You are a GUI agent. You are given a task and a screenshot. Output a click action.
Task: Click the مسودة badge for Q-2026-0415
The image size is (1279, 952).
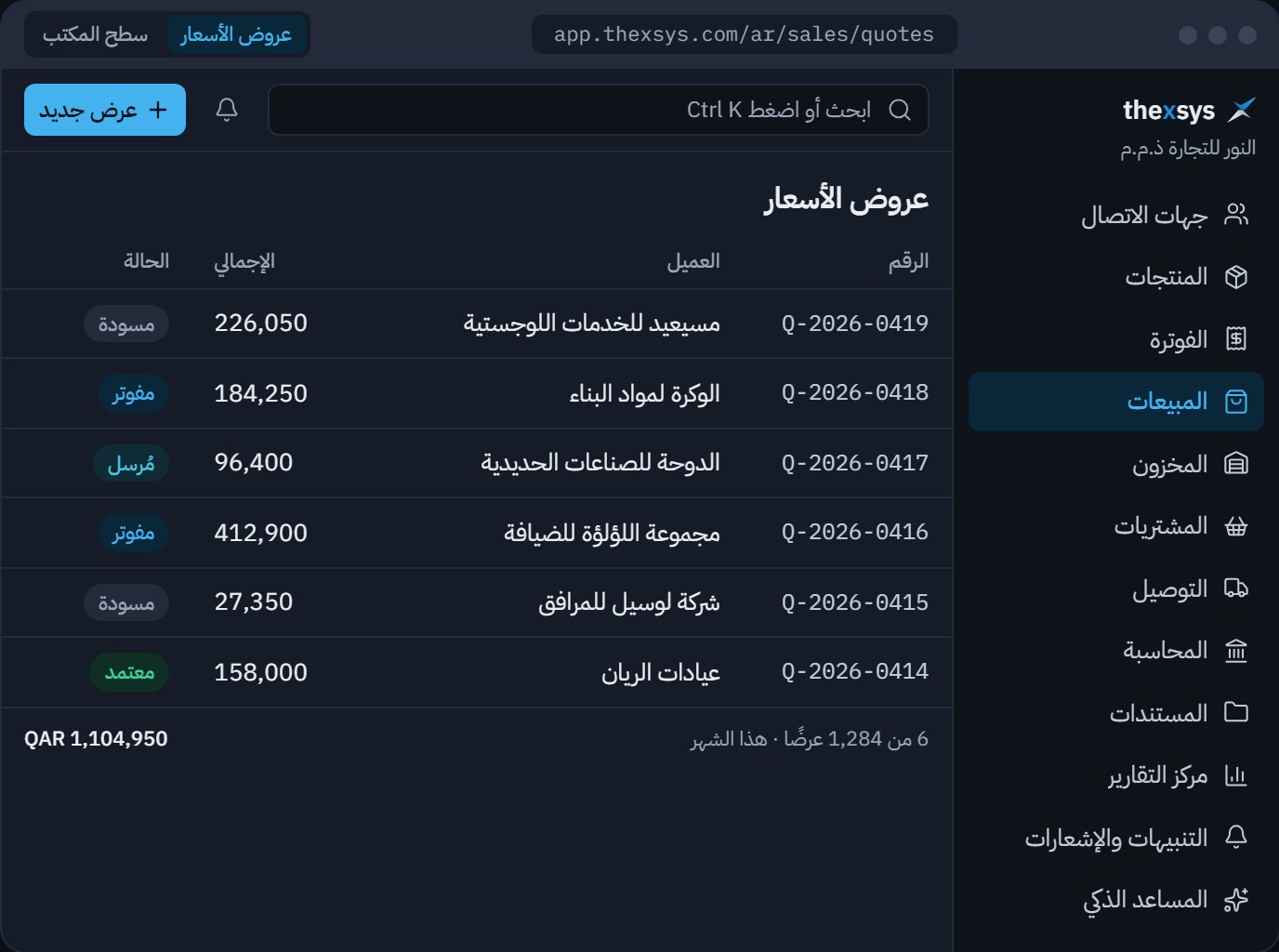126,602
